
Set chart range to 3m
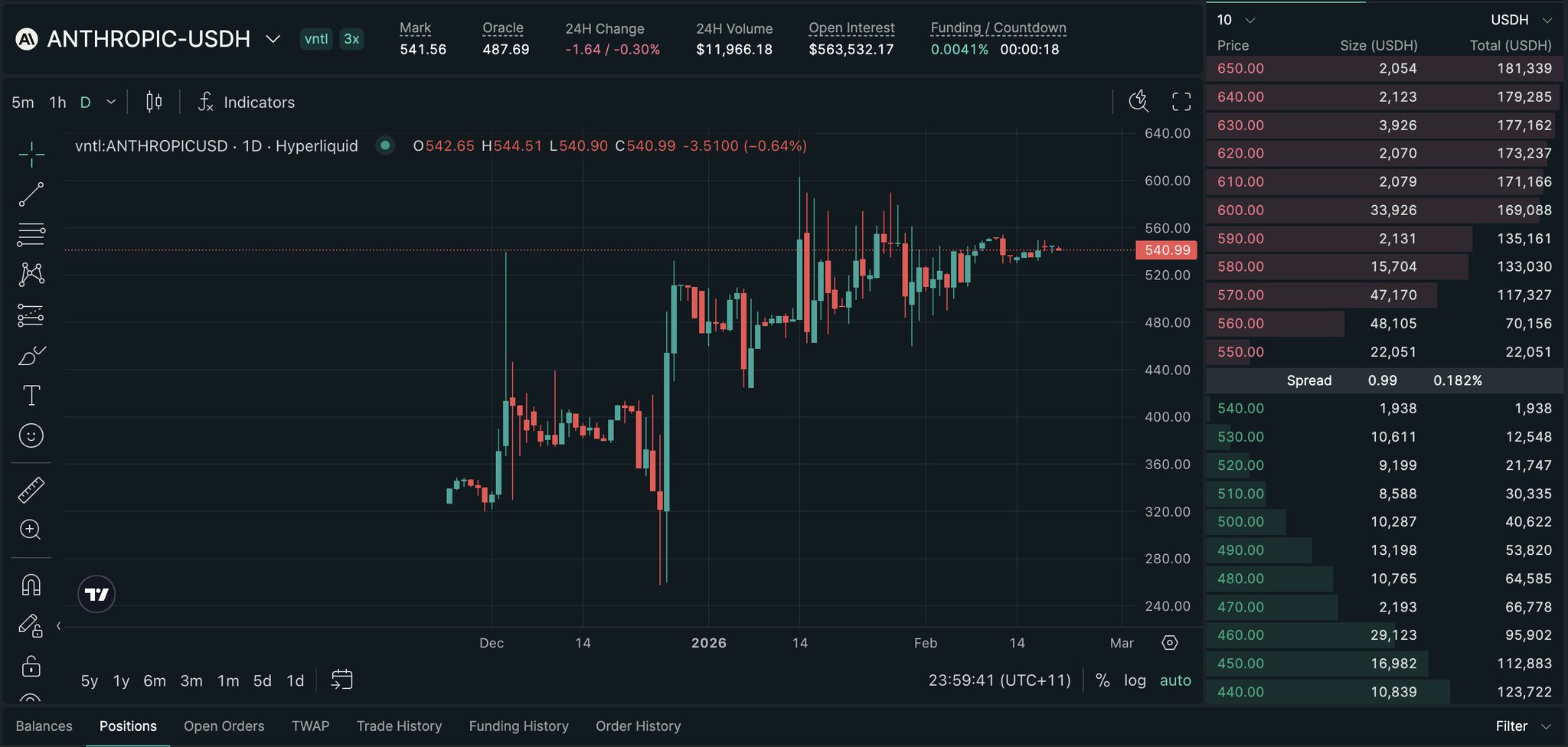point(191,681)
